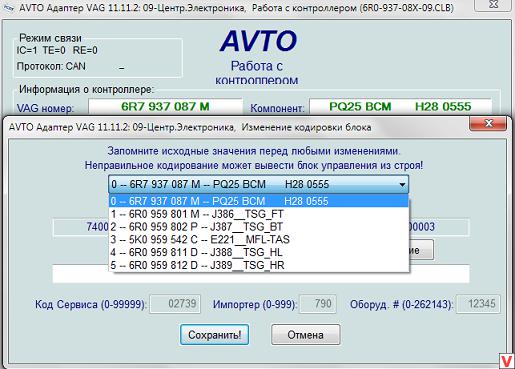Image resolution: width=515 pixels, height=369 pixels.
Task: Collapse the module selection dropdown arrow
Action: pyautogui.click(x=402, y=184)
